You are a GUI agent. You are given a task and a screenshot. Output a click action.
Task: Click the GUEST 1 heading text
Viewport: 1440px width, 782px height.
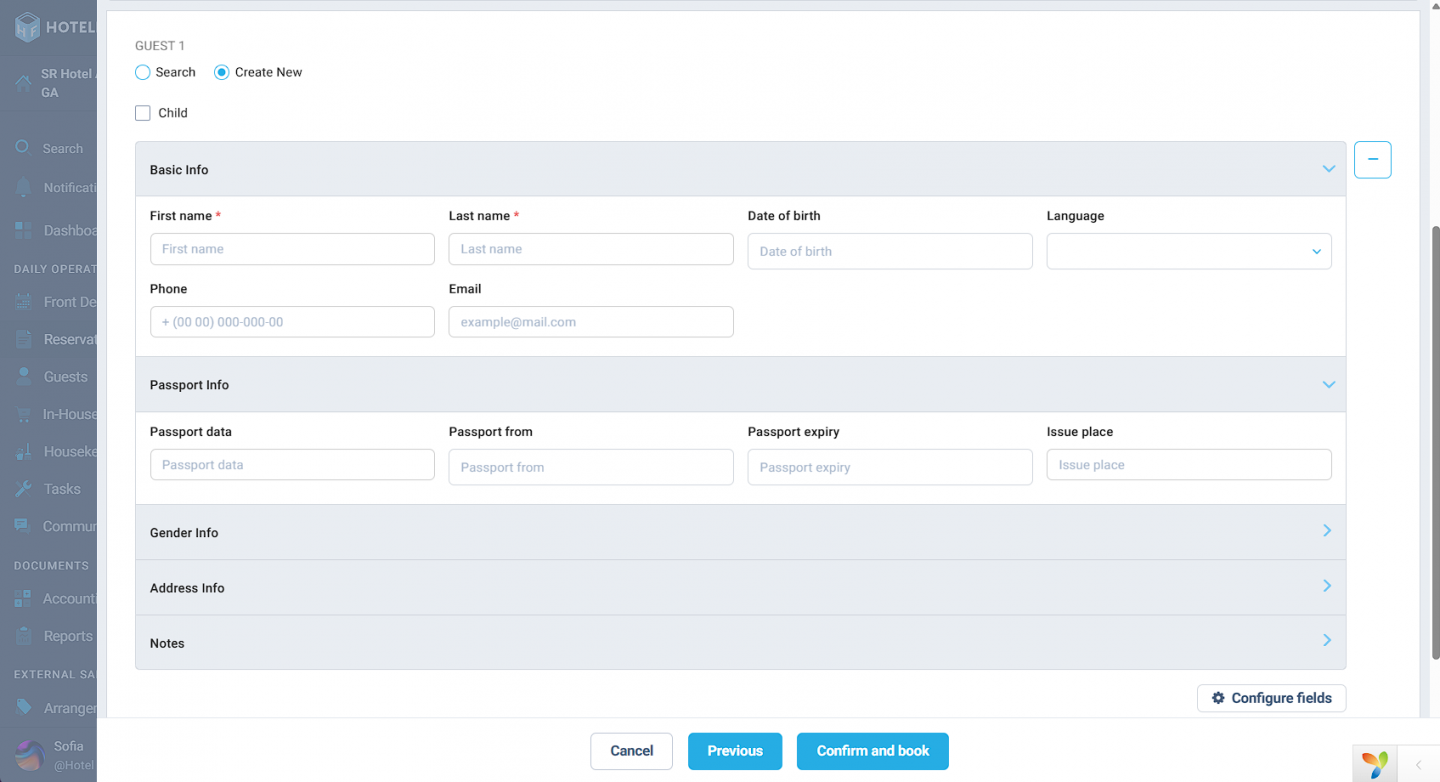(160, 46)
